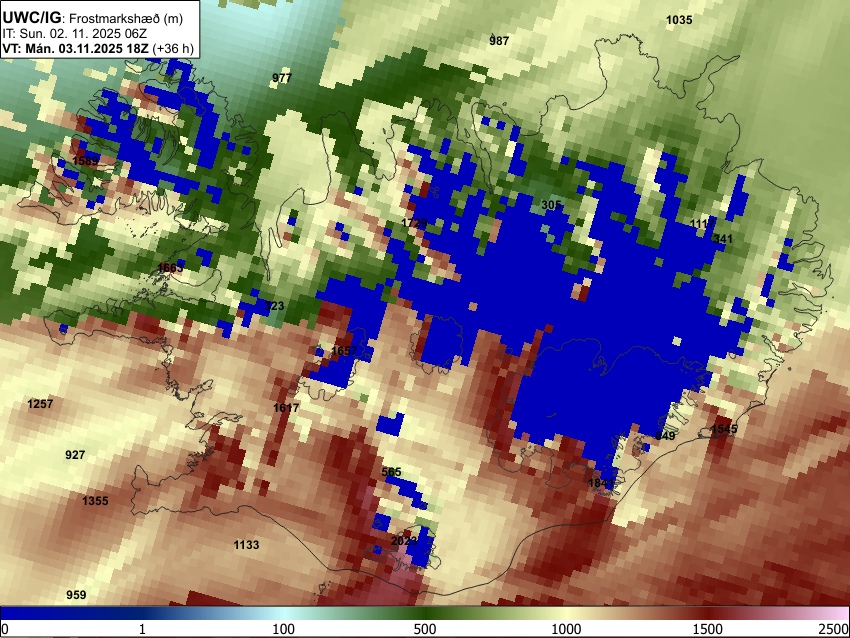
Task: Click the 305 value label
Action: tap(551, 205)
